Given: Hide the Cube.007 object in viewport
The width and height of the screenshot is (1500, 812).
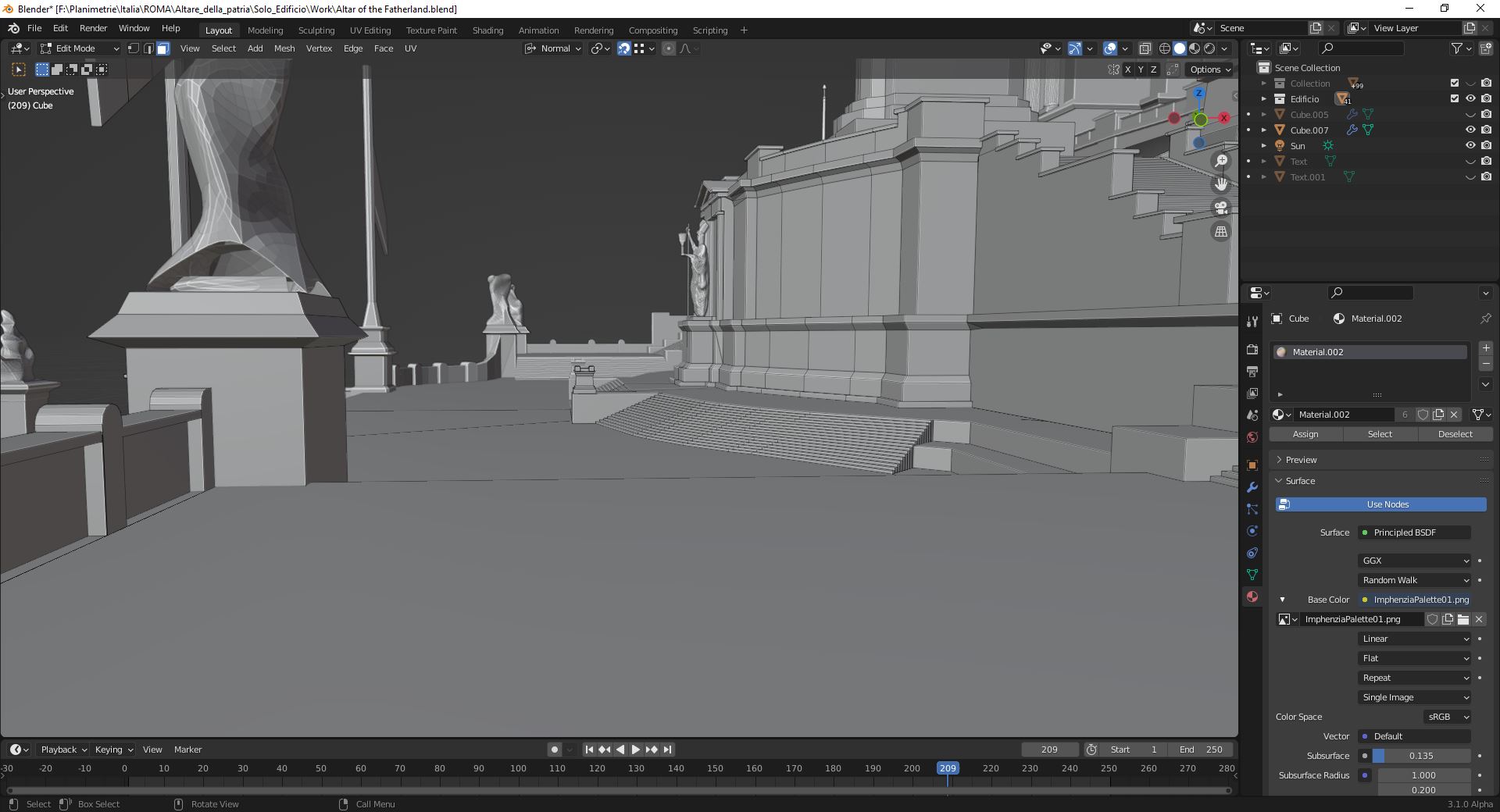Looking at the screenshot, I should pos(1471,130).
